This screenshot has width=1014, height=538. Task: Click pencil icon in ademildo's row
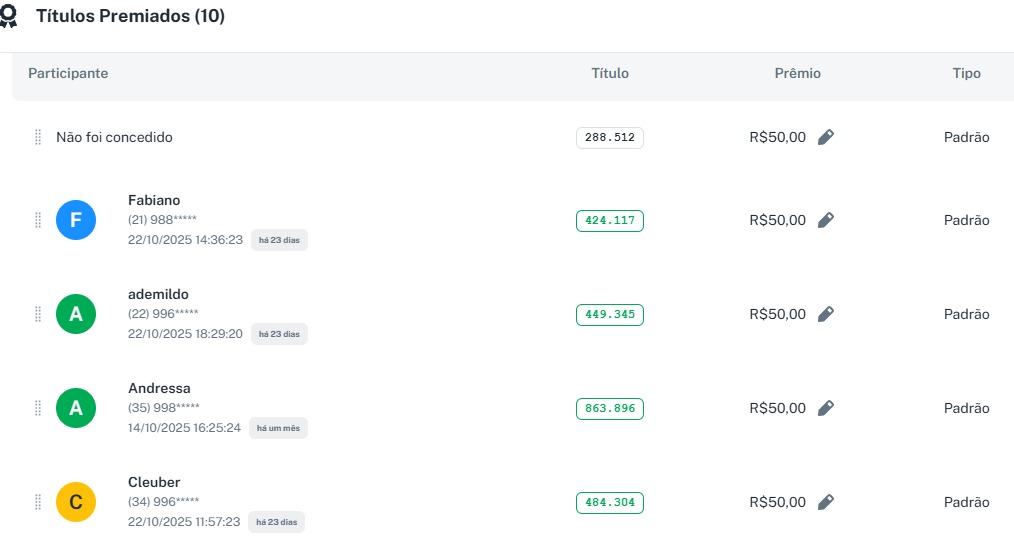825,314
